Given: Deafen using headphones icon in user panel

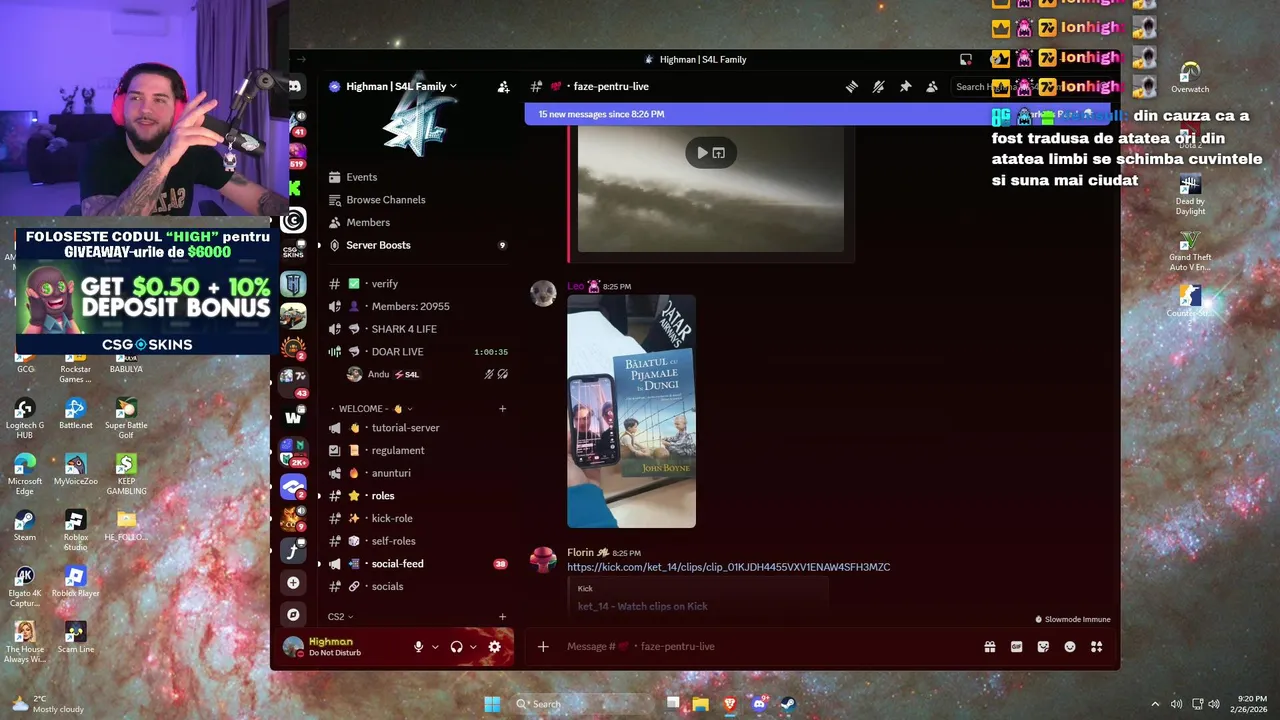Looking at the screenshot, I should pos(456,647).
